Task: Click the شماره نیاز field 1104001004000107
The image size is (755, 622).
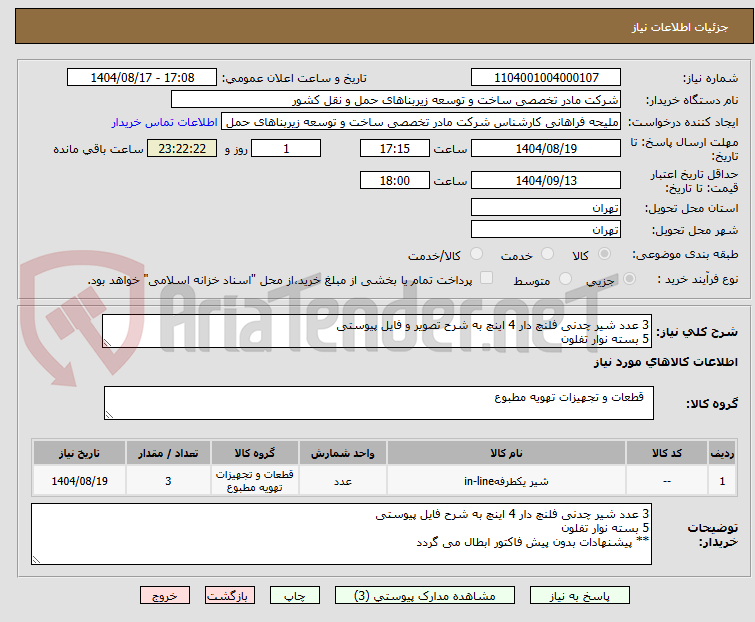Action: point(546,77)
